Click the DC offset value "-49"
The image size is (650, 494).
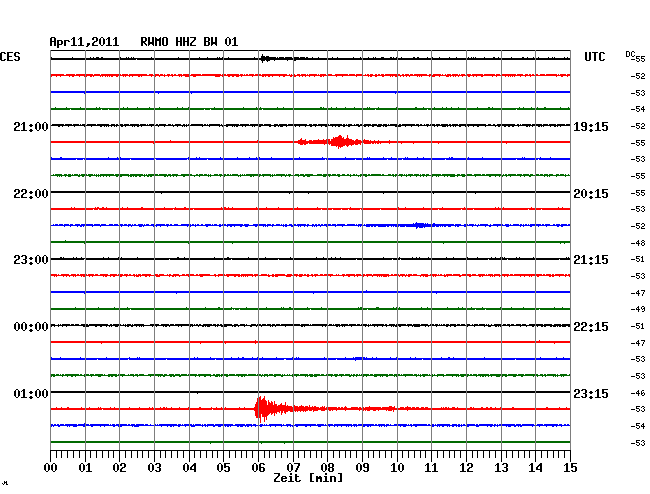pos(638,309)
